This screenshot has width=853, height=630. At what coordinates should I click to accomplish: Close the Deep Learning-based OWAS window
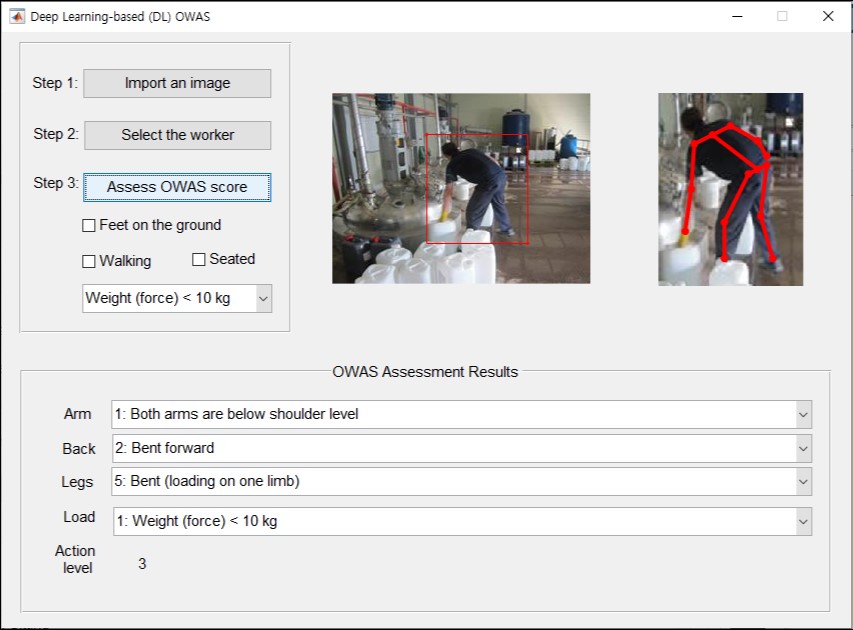[828, 16]
